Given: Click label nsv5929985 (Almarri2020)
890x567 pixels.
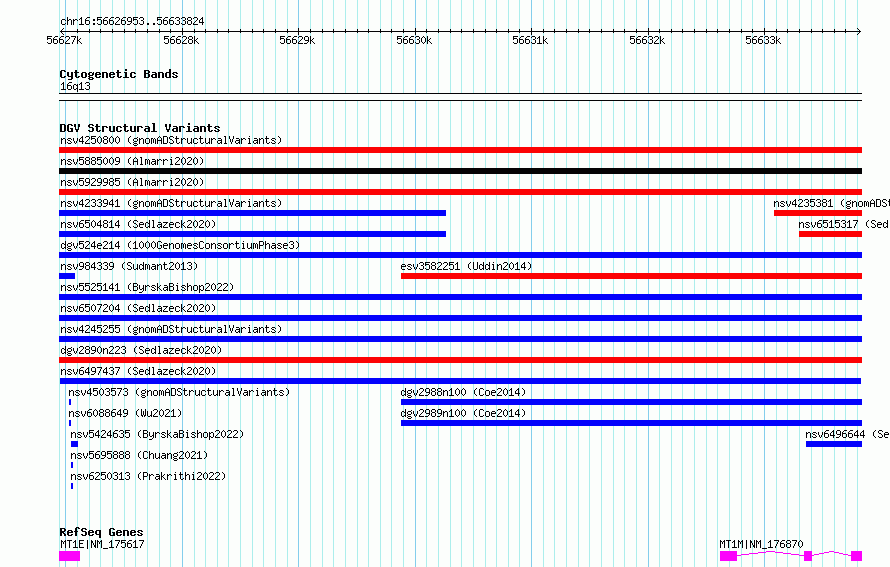Looking at the screenshot, I should coord(132,182).
